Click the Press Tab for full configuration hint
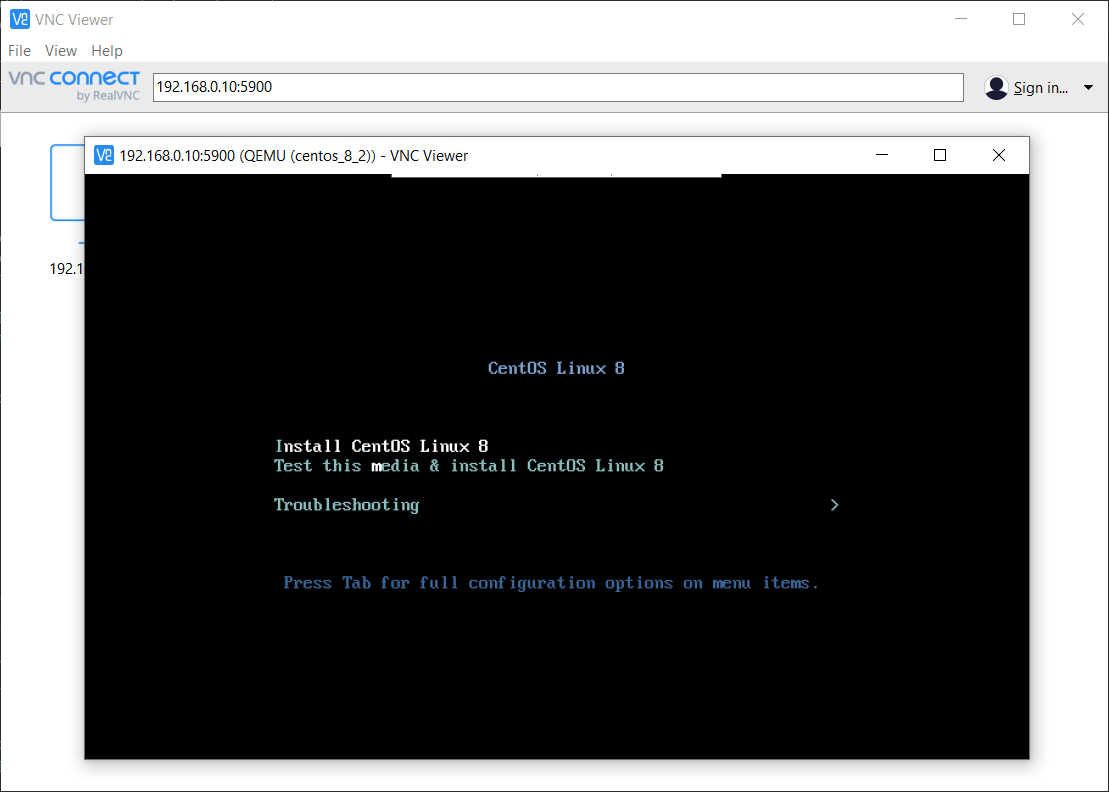 tap(551, 583)
